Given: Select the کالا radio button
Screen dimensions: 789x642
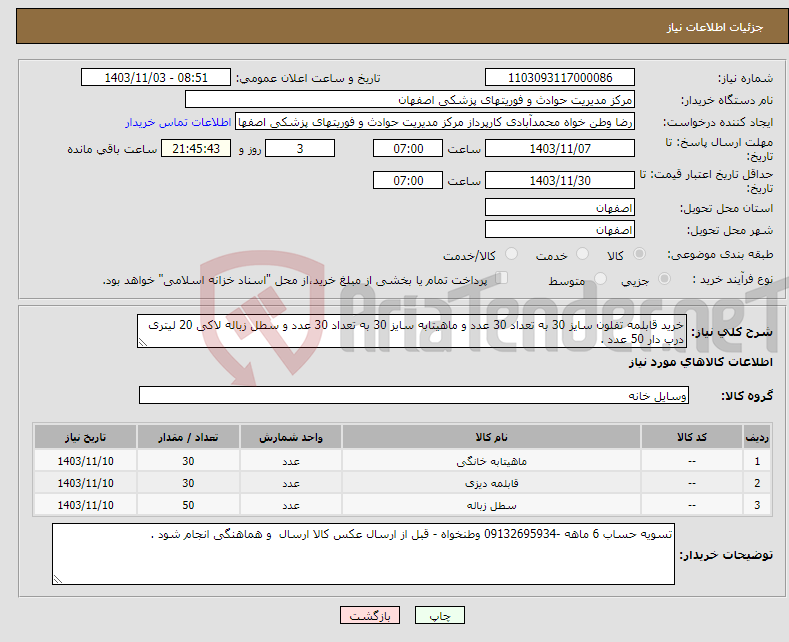Looking at the screenshot, I should [x=639, y=254].
